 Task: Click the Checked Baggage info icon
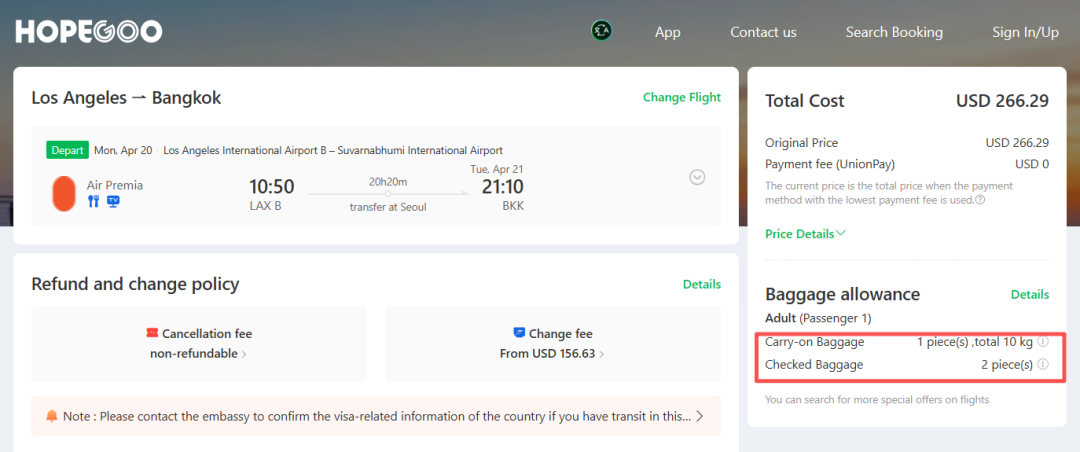pyautogui.click(x=1043, y=365)
